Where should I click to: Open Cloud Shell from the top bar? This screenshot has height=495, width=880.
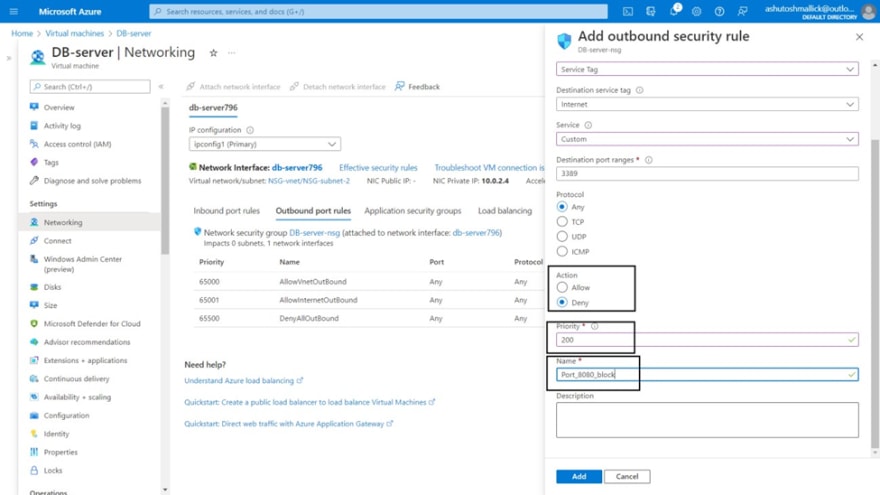click(x=628, y=11)
